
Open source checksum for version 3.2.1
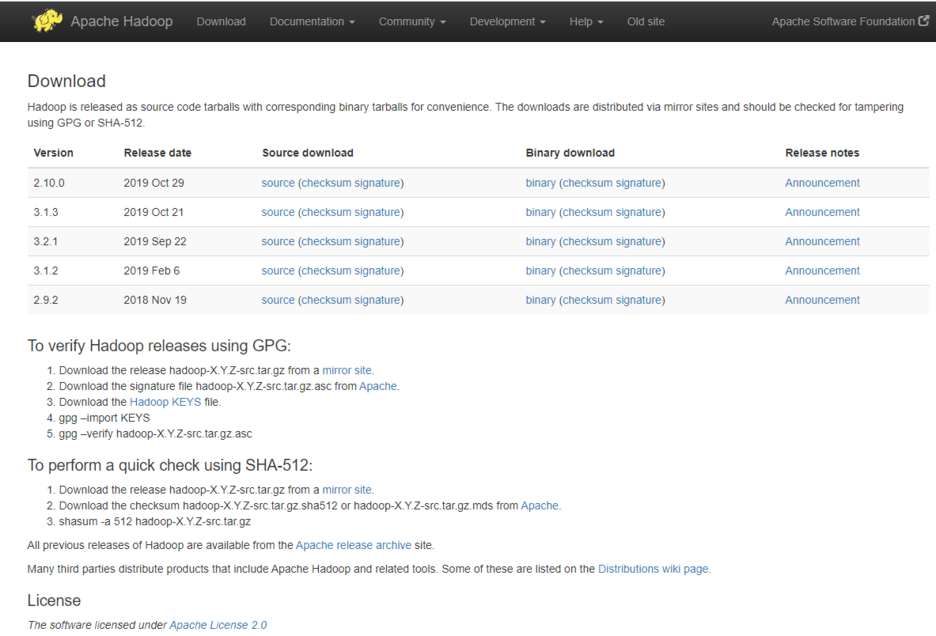click(x=326, y=241)
